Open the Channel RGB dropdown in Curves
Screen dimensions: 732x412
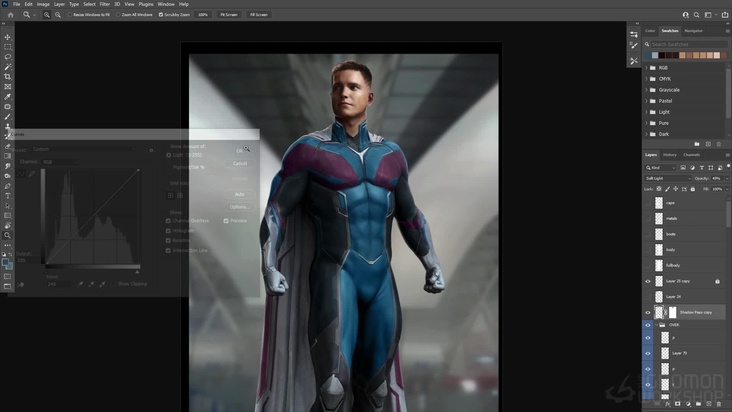[x=60, y=162]
